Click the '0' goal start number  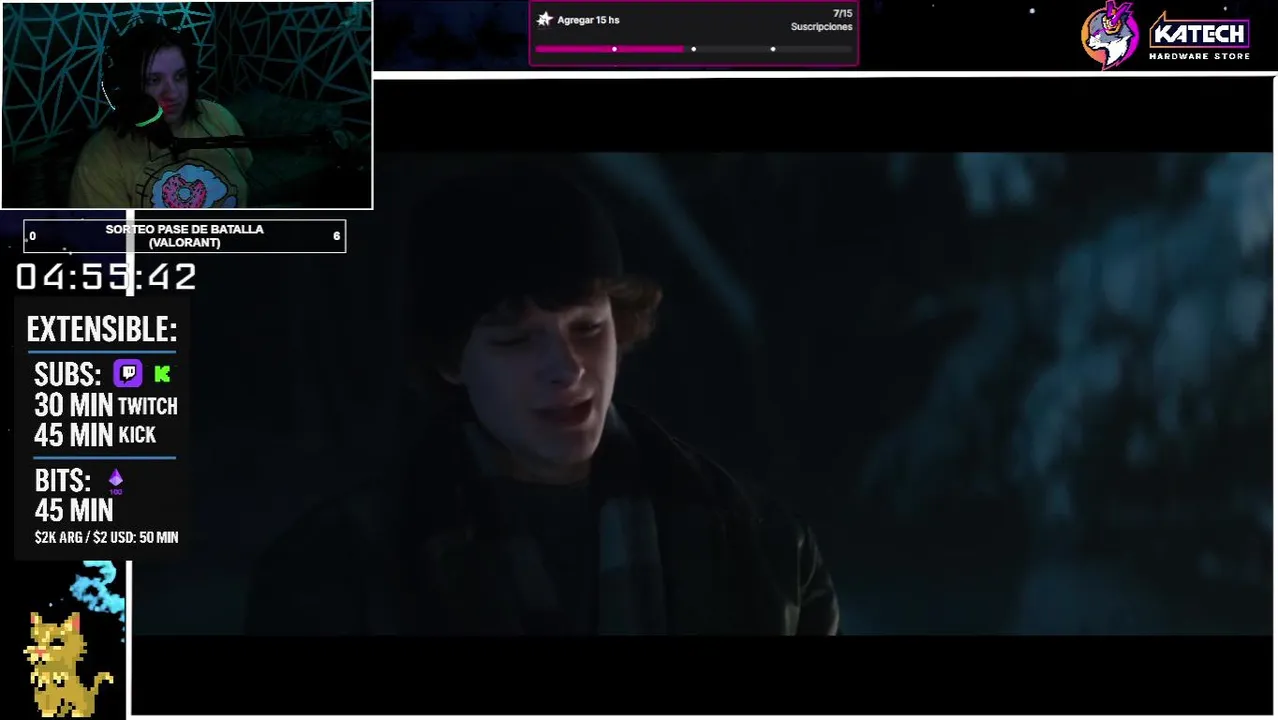tap(33, 236)
